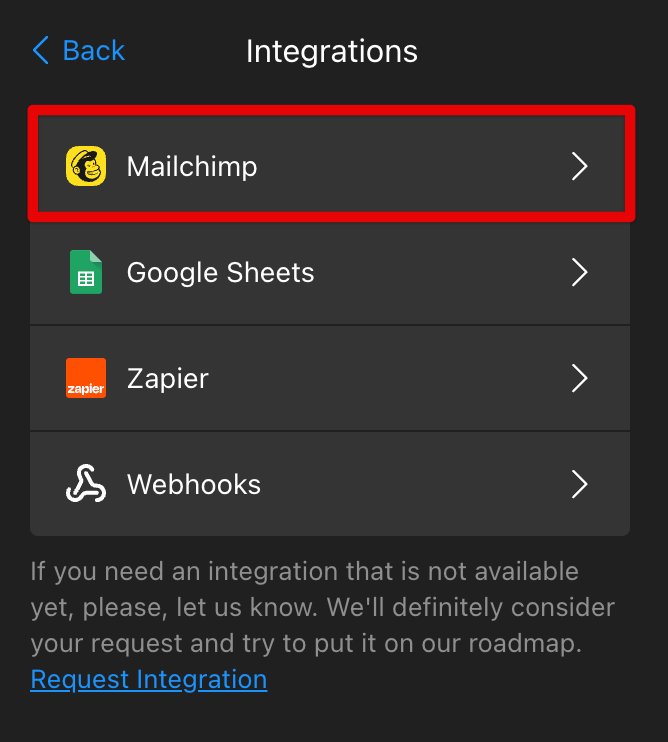The width and height of the screenshot is (668, 742).
Task: Click the yellow Mailchimp monkey icon
Action: 86,166
